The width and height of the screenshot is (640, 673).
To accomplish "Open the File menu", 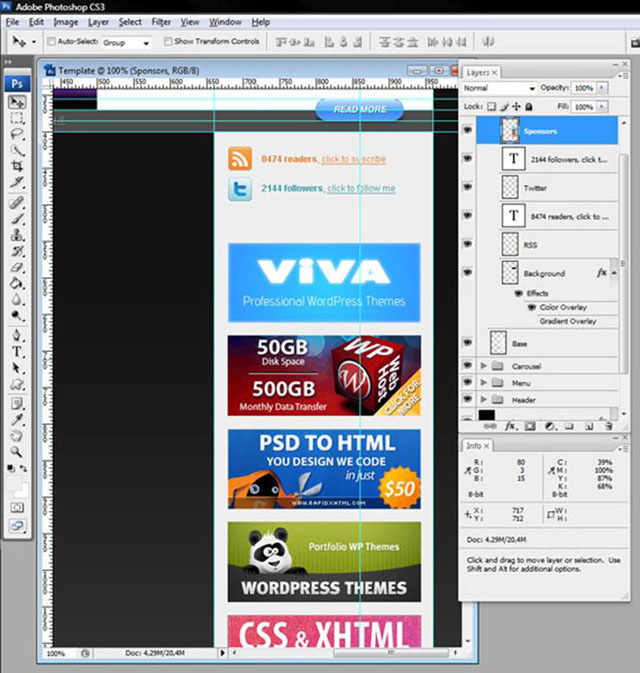I will (12, 22).
